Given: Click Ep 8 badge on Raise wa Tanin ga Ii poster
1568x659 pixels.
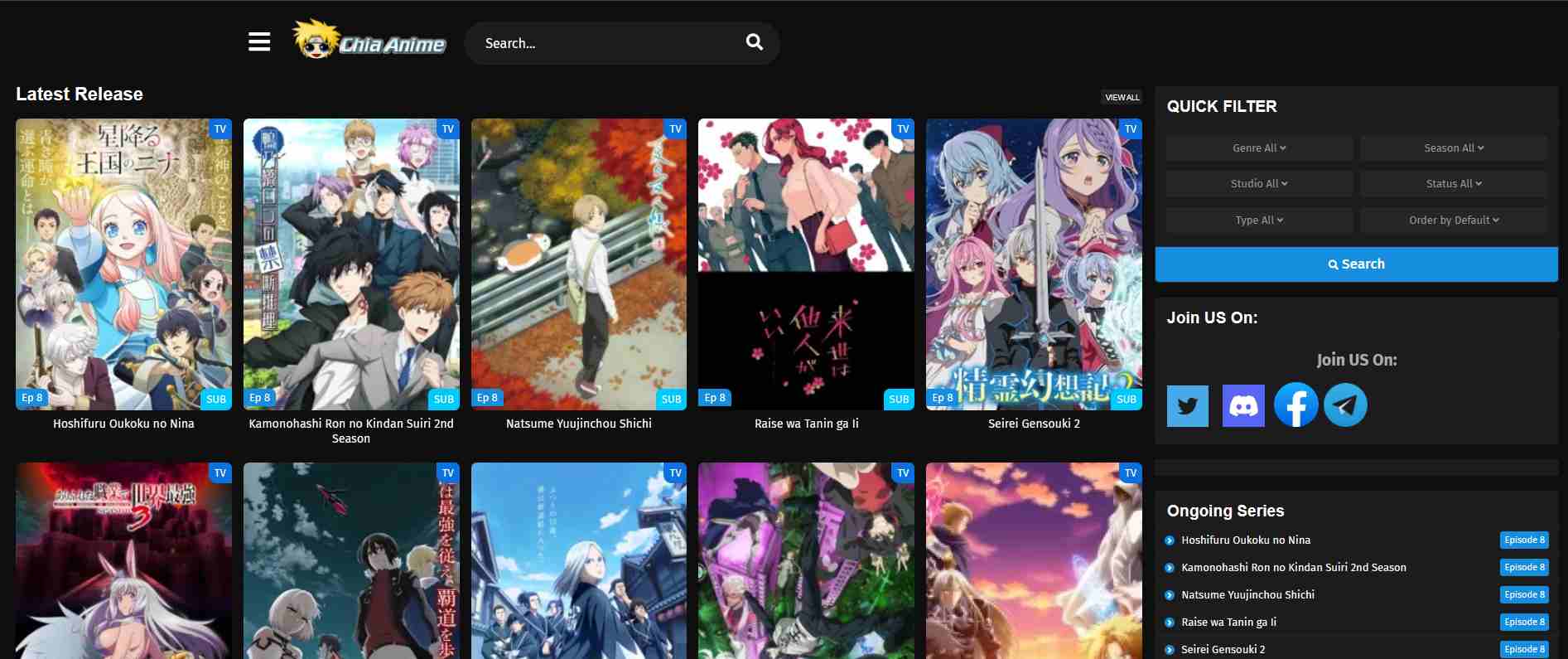Looking at the screenshot, I should pos(714,398).
